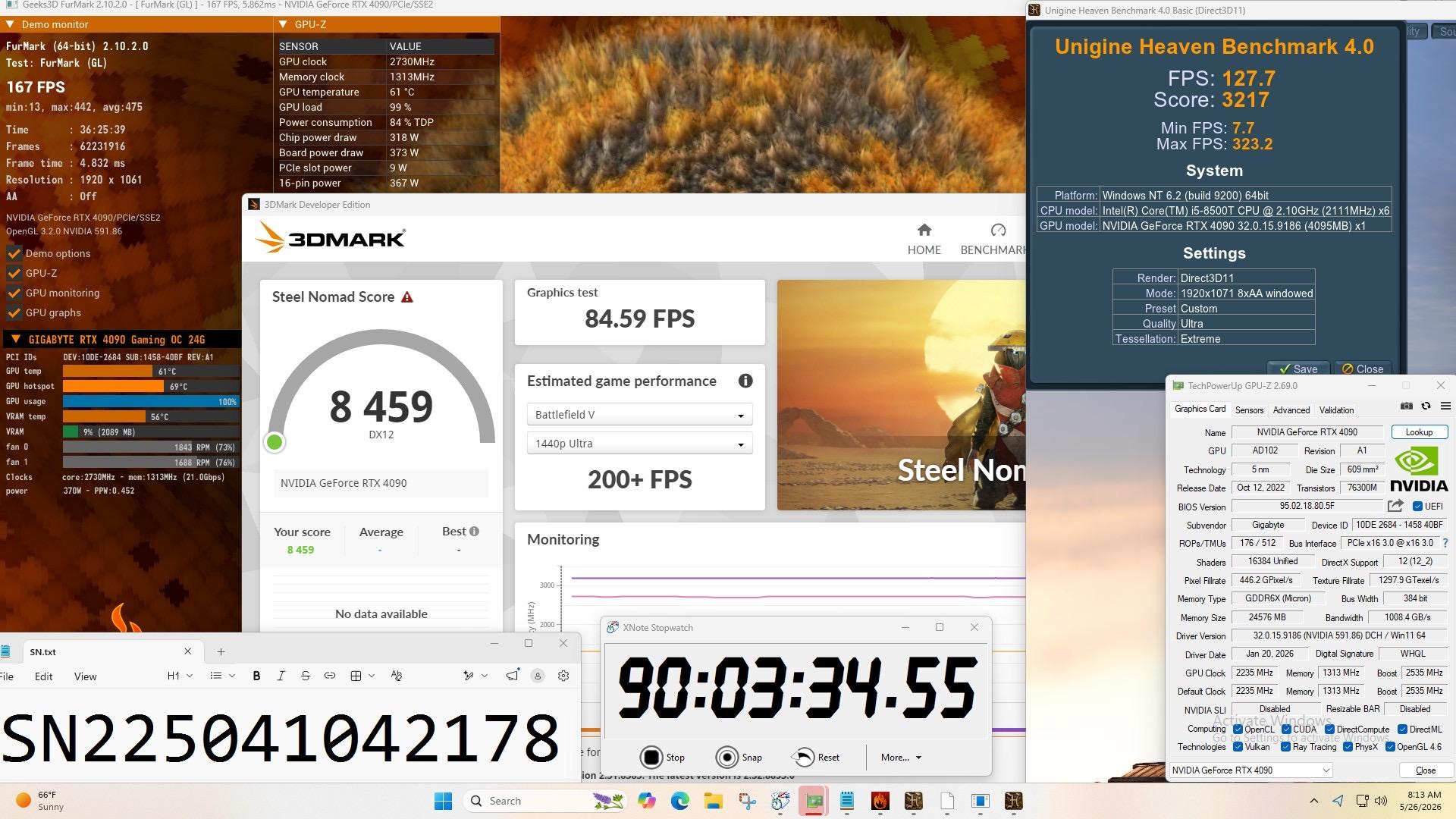Click Save in Unigine Heaven results
The height and width of the screenshot is (819, 1456).
point(1298,369)
